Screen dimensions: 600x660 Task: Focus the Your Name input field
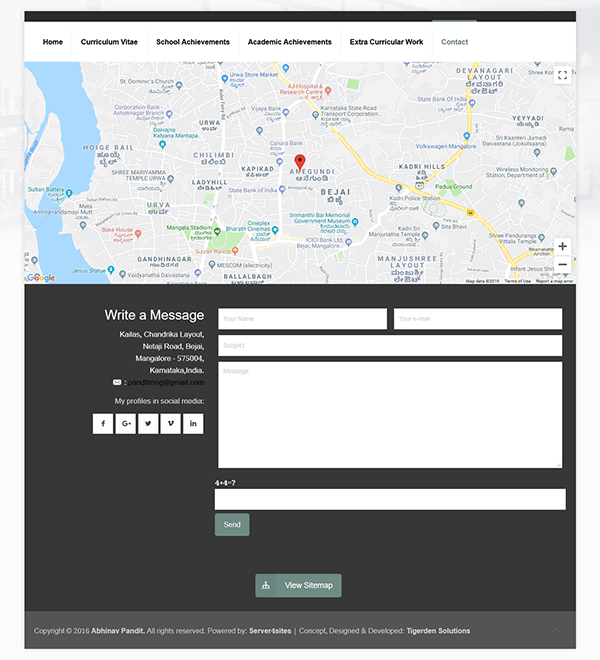[302, 319]
